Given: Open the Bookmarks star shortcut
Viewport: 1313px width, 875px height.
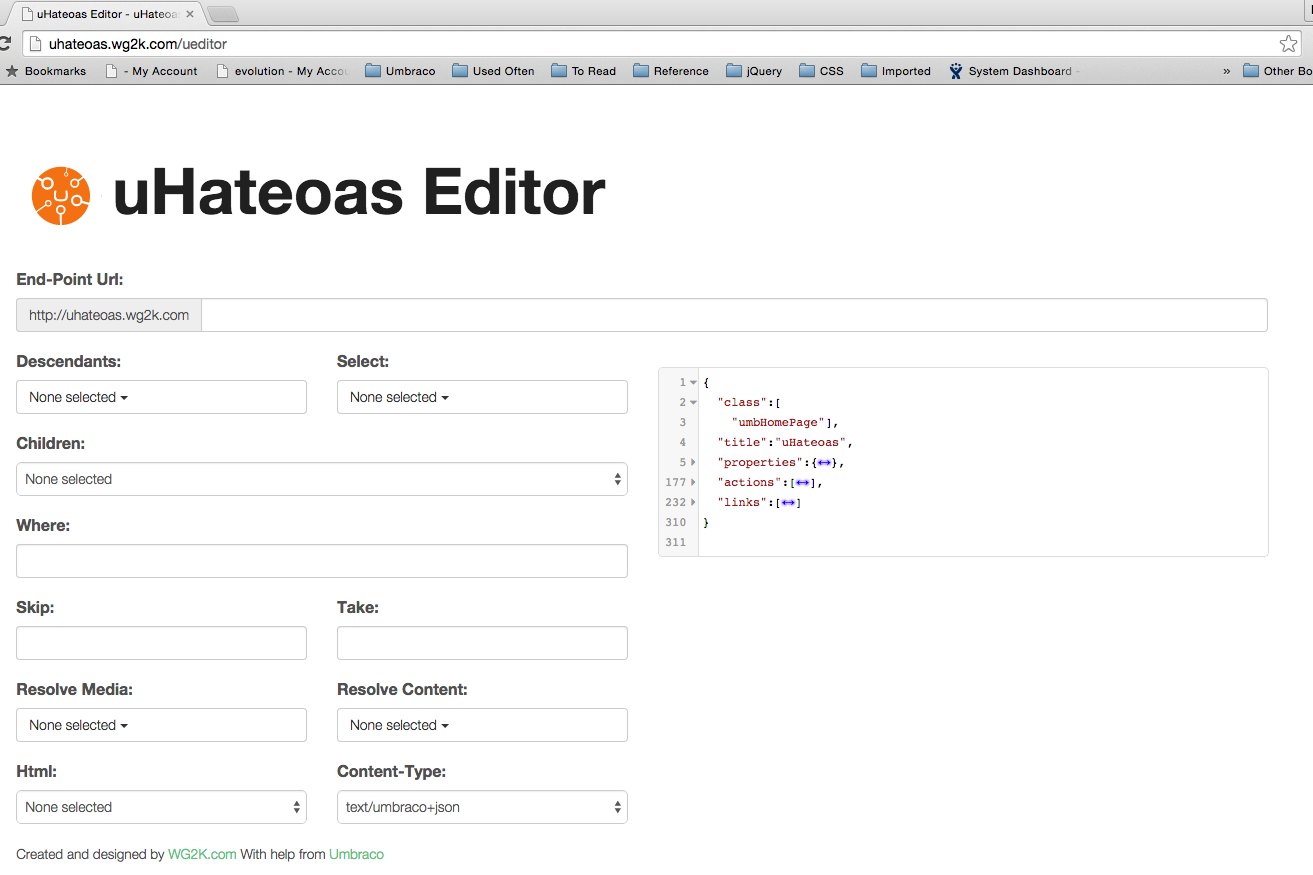Looking at the screenshot, I should (46, 71).
